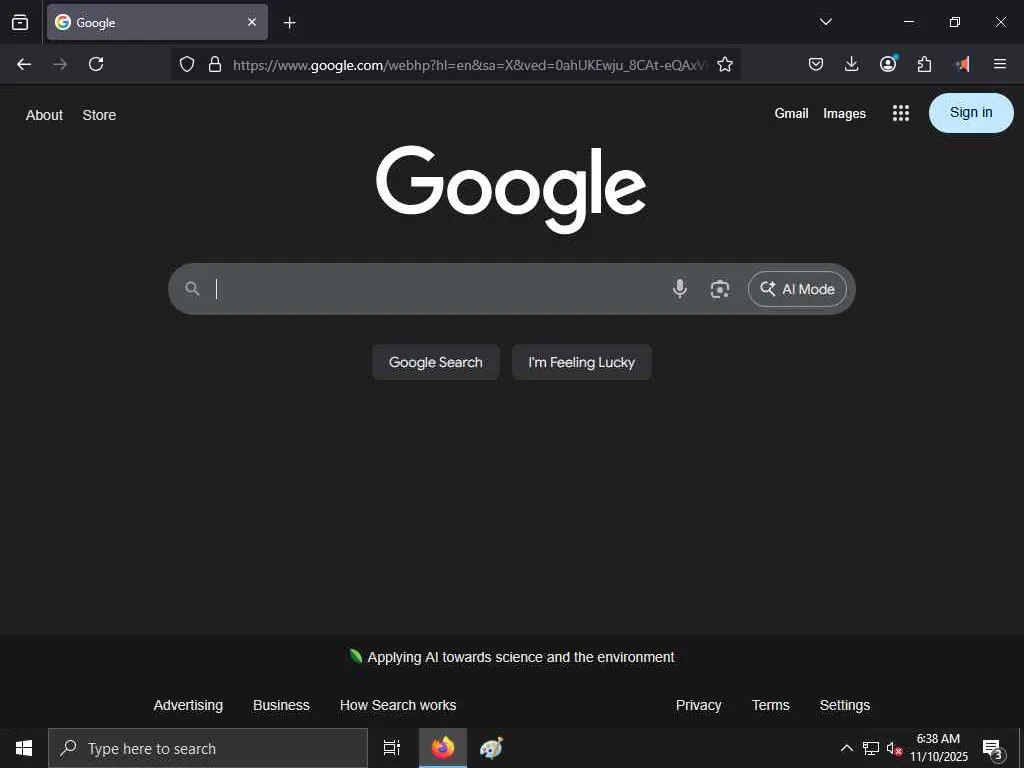This screenshot has width=1024, height=768.
Task: Click the Google logo
Action: point(511,188)
